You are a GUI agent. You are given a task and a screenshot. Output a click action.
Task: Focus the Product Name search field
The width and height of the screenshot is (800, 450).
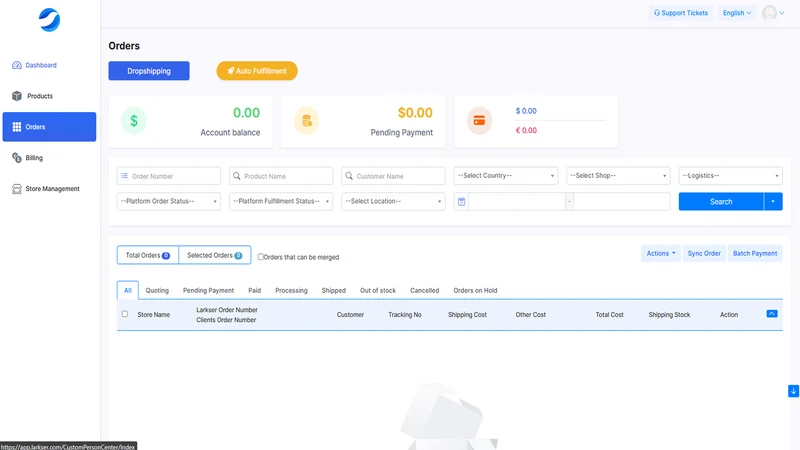(281, 176)
